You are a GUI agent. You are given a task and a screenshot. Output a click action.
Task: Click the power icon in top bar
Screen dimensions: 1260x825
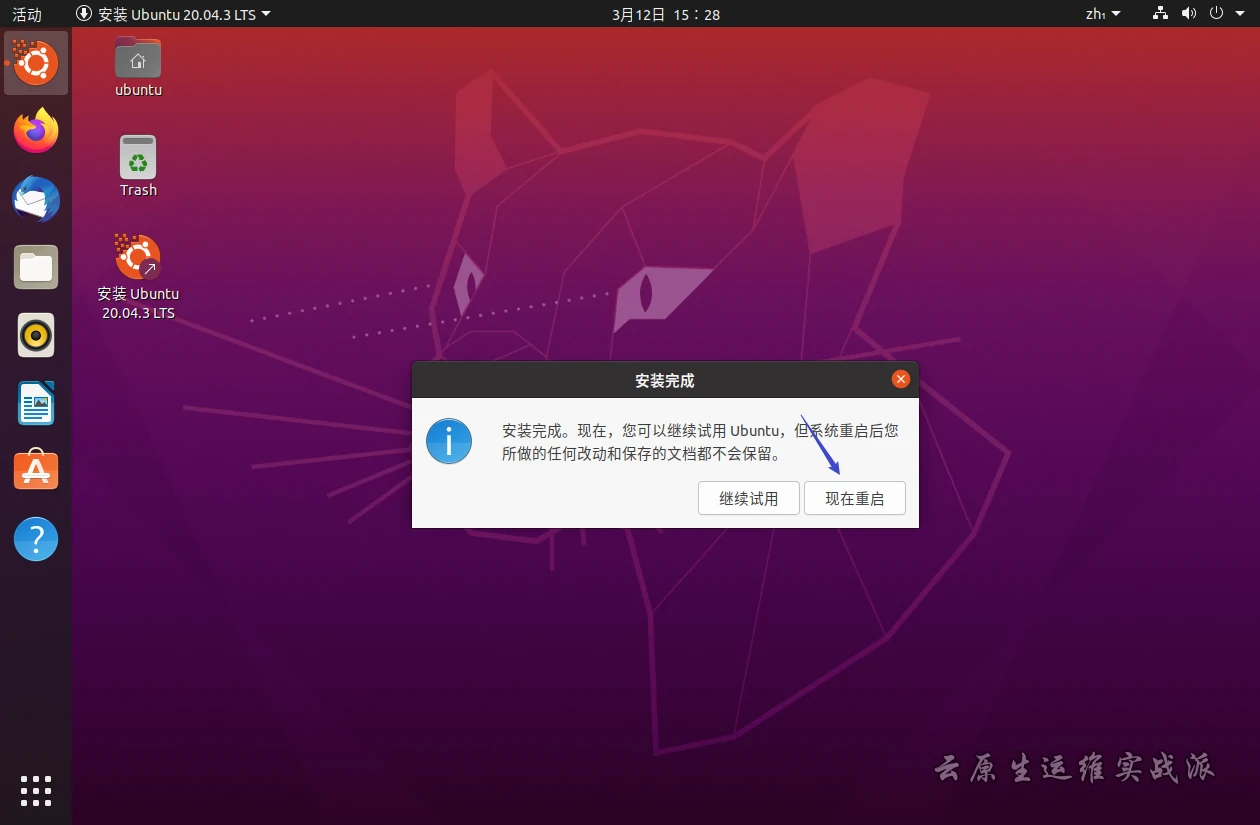tap(1217, 14)
